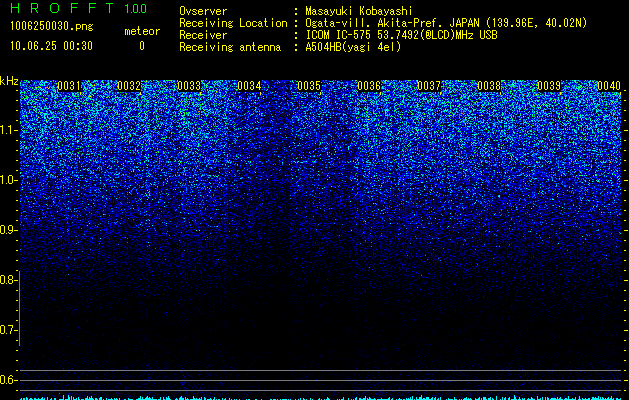Click the 0.8 frequency axis label
The image size is (629, 400).
pos(8,280)
